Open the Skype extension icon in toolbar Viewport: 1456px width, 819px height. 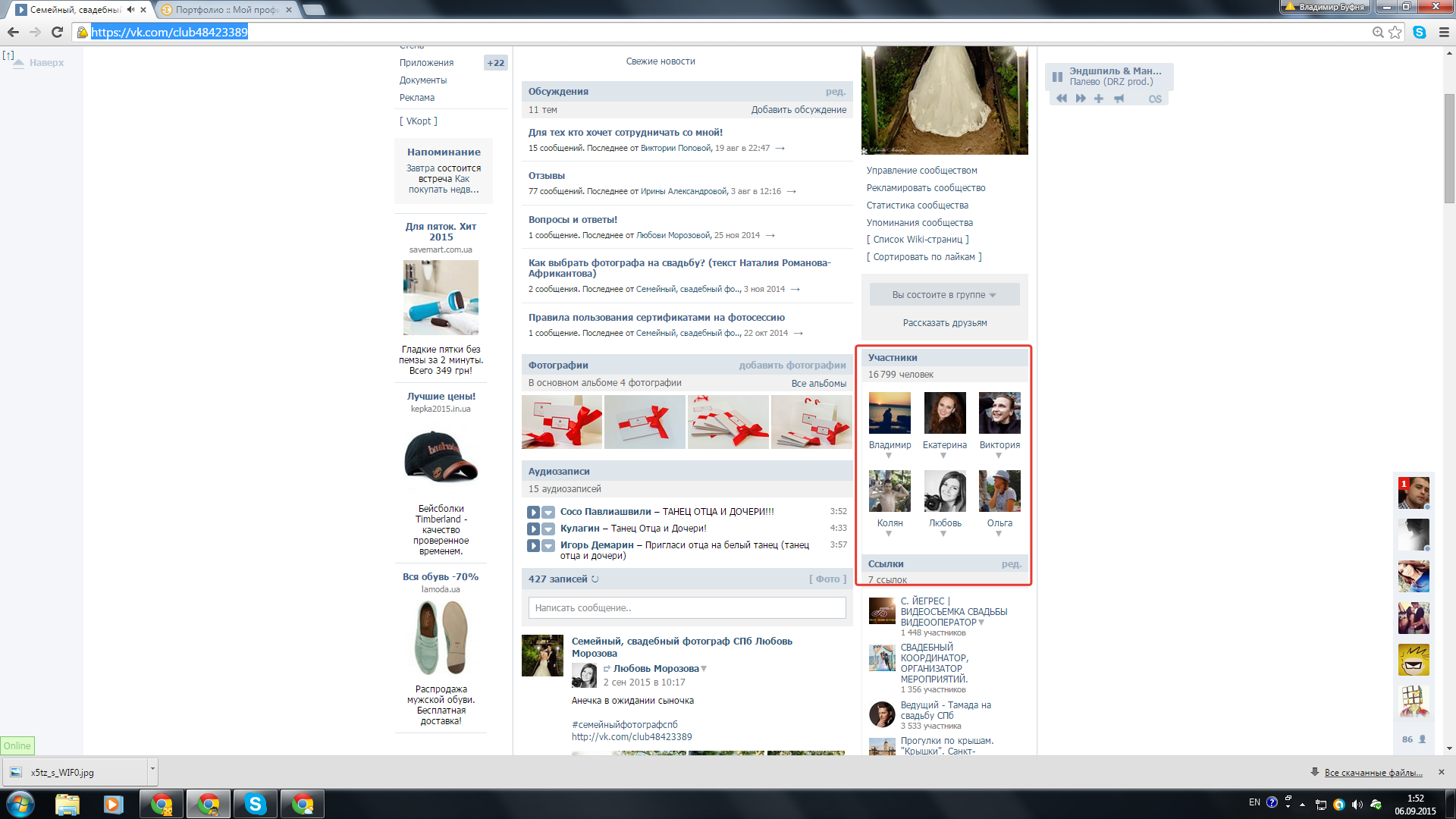(x=1420, y=32)
